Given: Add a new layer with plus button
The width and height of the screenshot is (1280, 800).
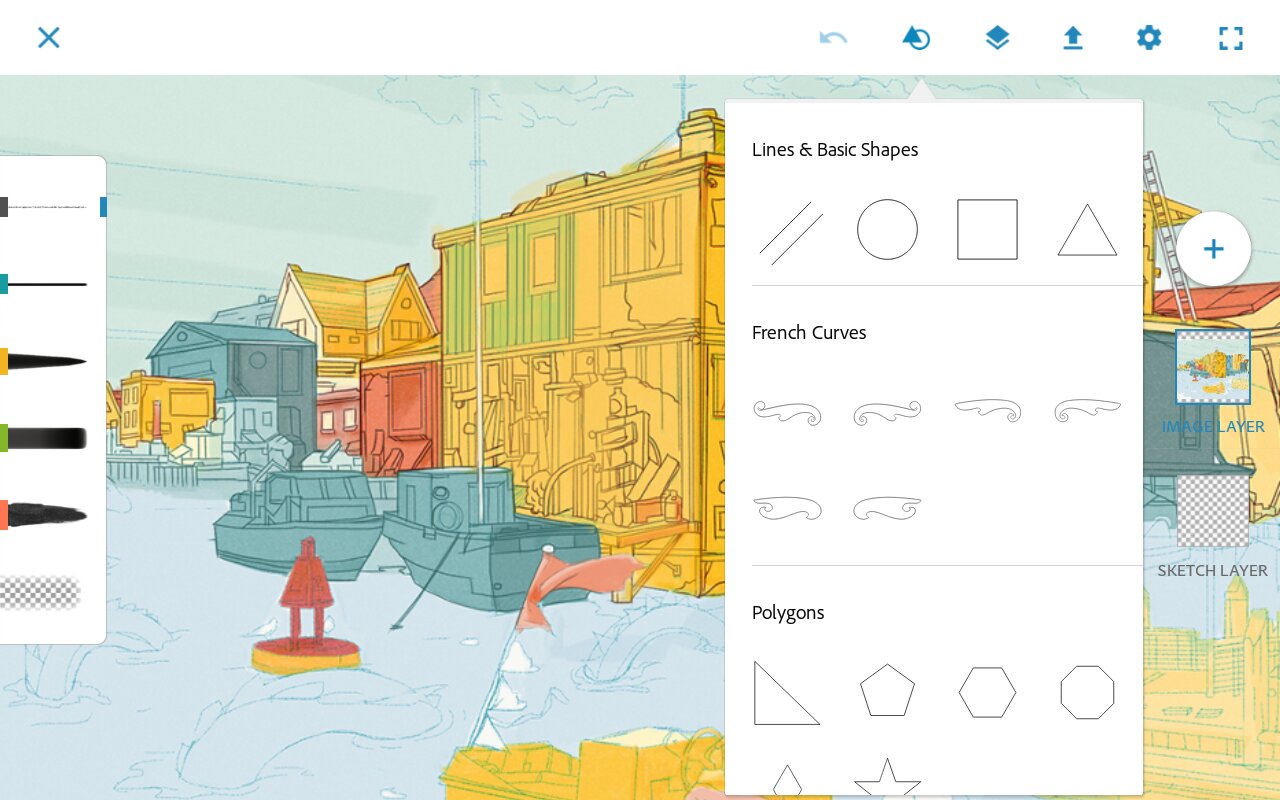Looking at the screenshot, I should [1213, 249].
